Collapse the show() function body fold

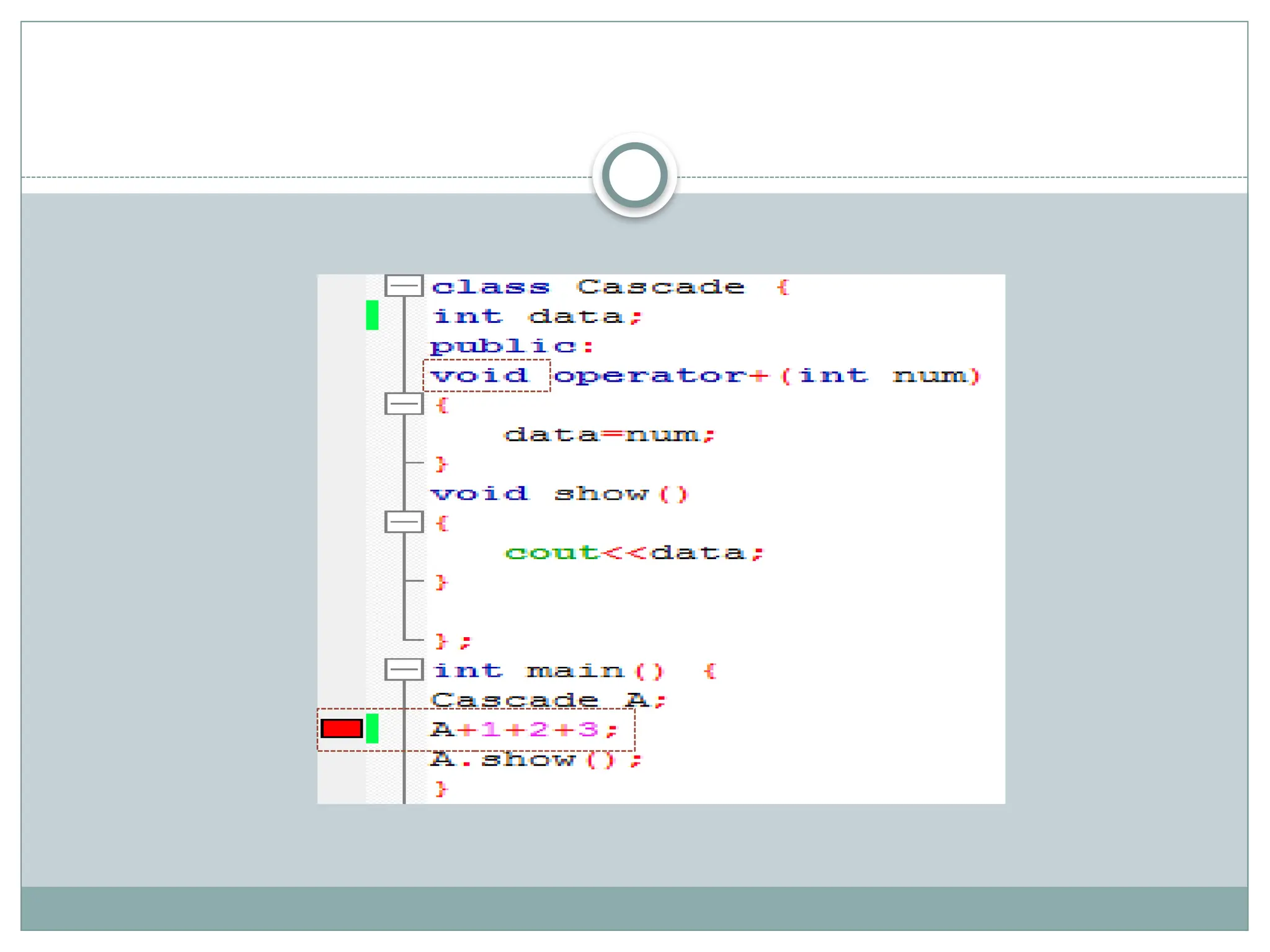tap(404, 522)
